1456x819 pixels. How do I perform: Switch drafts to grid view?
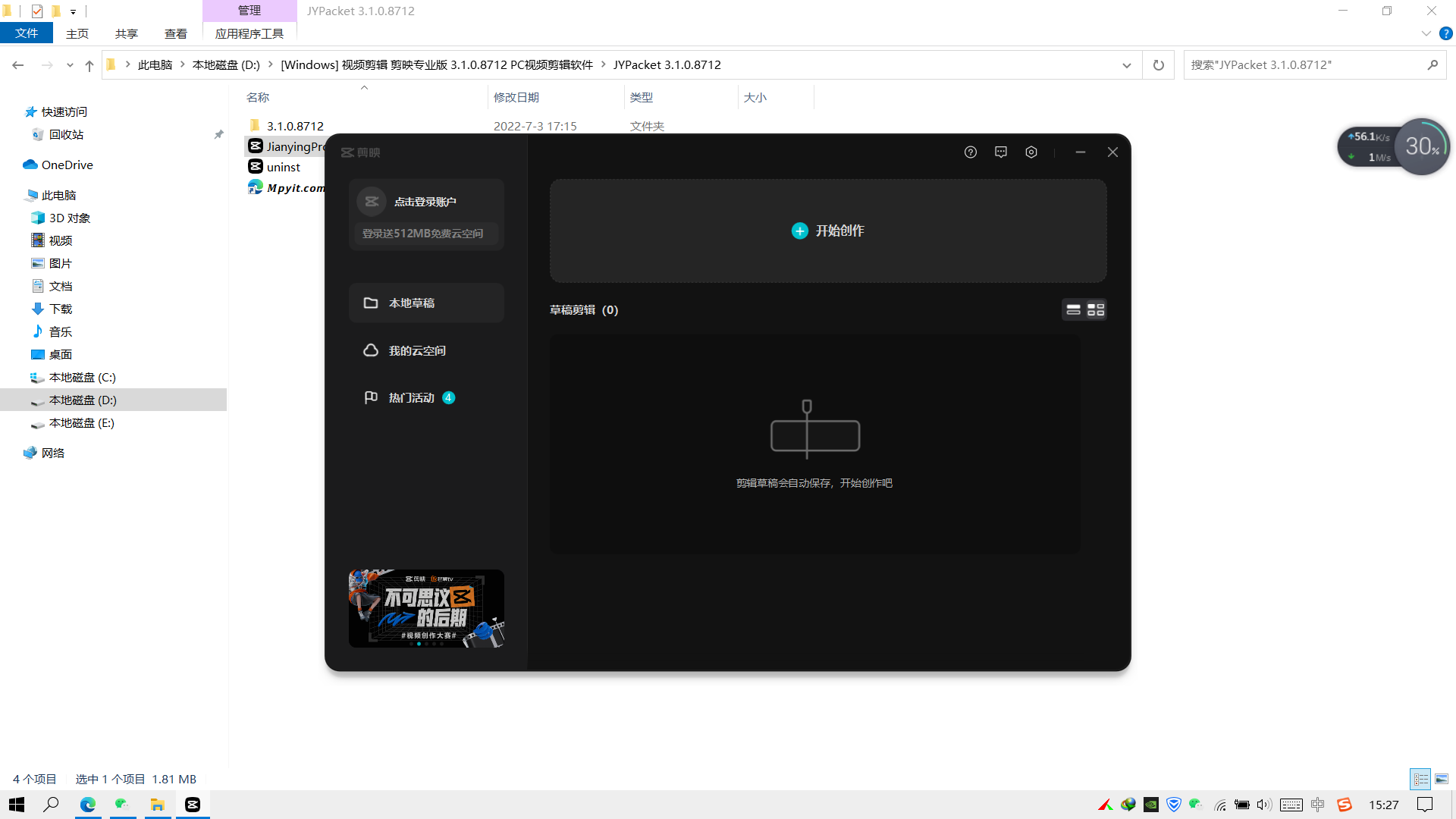pyautogui.click(x=1096, y=309)
